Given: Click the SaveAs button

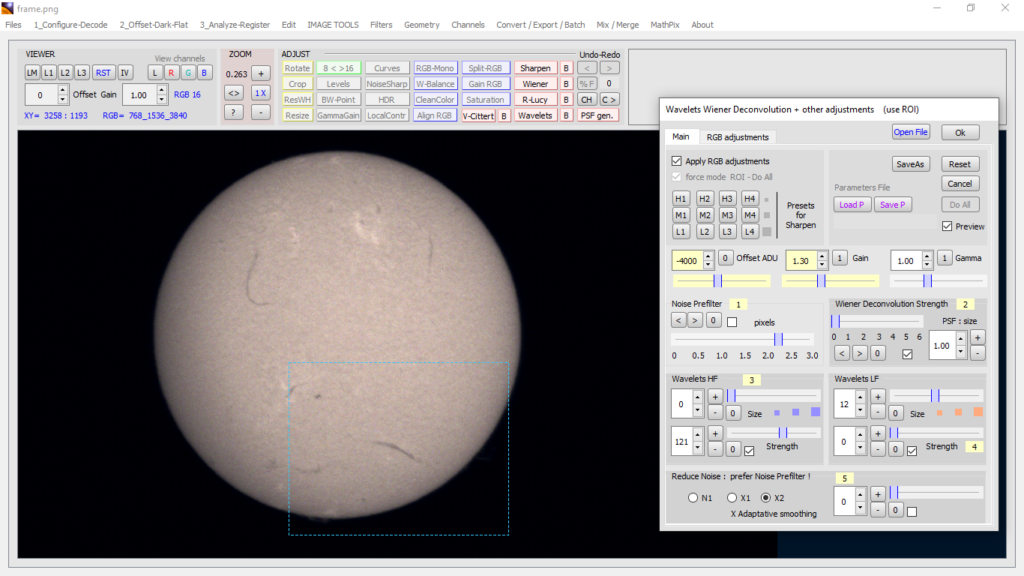Looking at the screenshot, I should tap(910, 164).
